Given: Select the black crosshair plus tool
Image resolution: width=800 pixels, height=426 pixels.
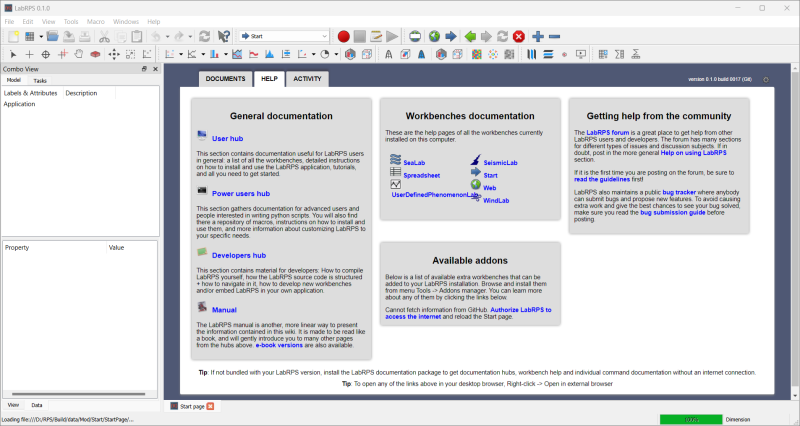Looking at the screenshot, I should click(30, 54).
